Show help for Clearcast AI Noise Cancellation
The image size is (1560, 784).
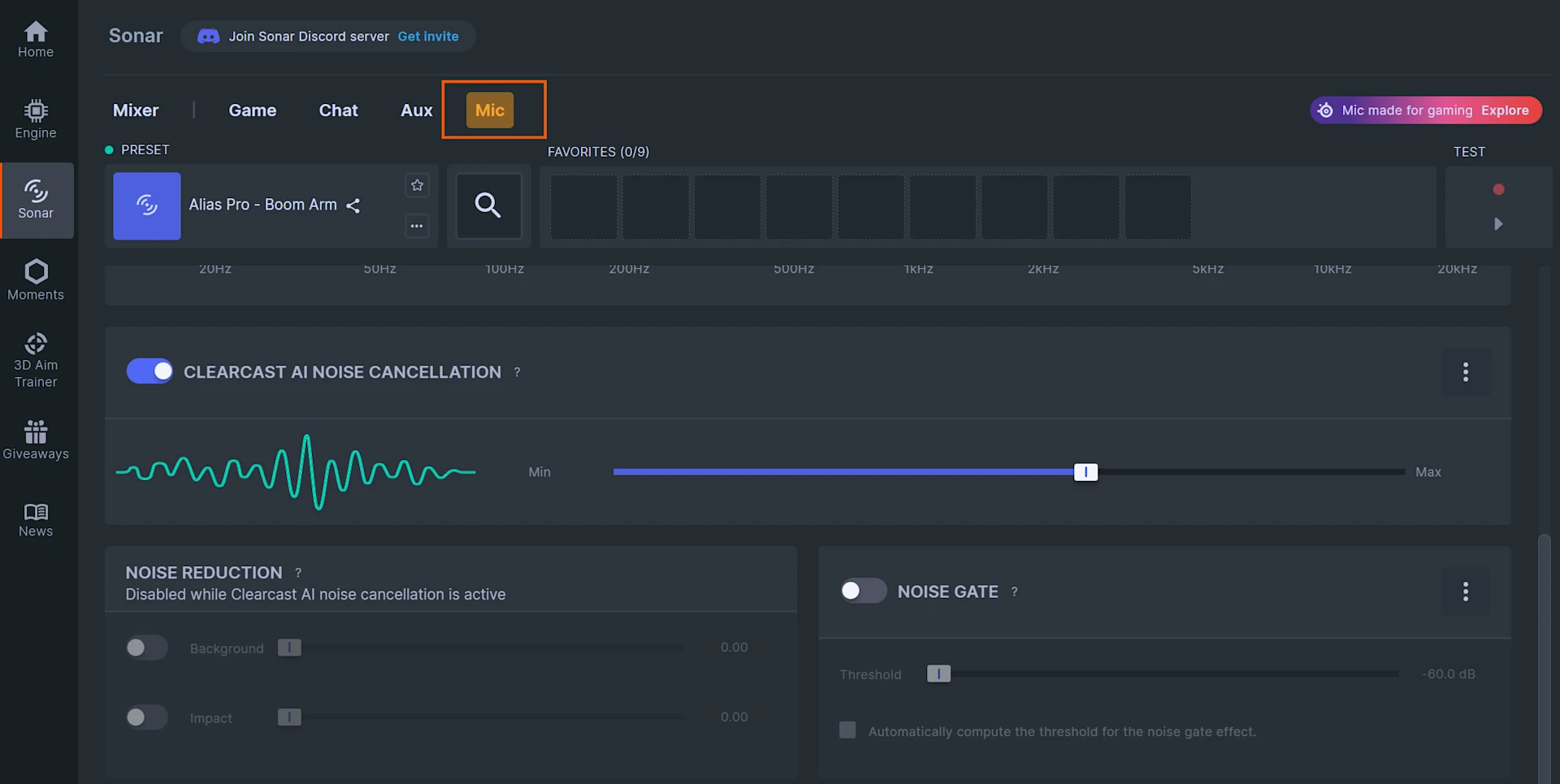point(517,372)
